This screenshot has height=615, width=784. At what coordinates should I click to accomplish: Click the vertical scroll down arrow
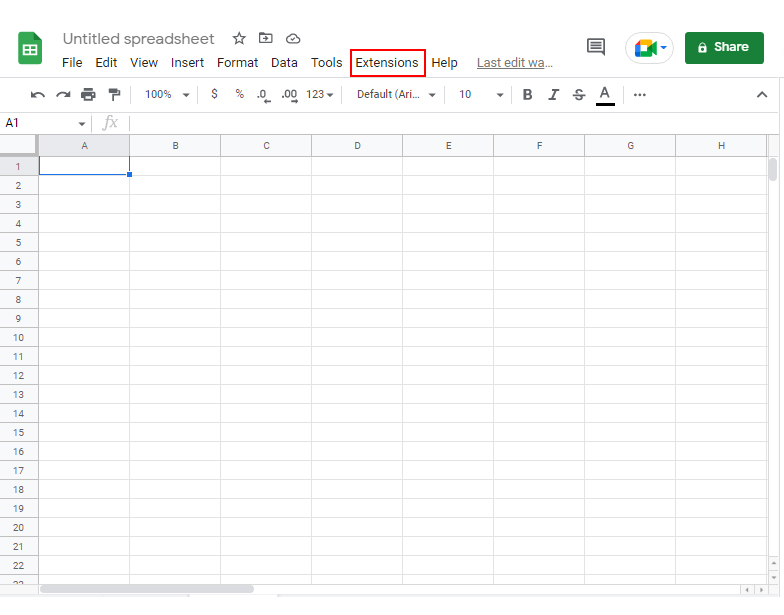click(x=774, y=578)
